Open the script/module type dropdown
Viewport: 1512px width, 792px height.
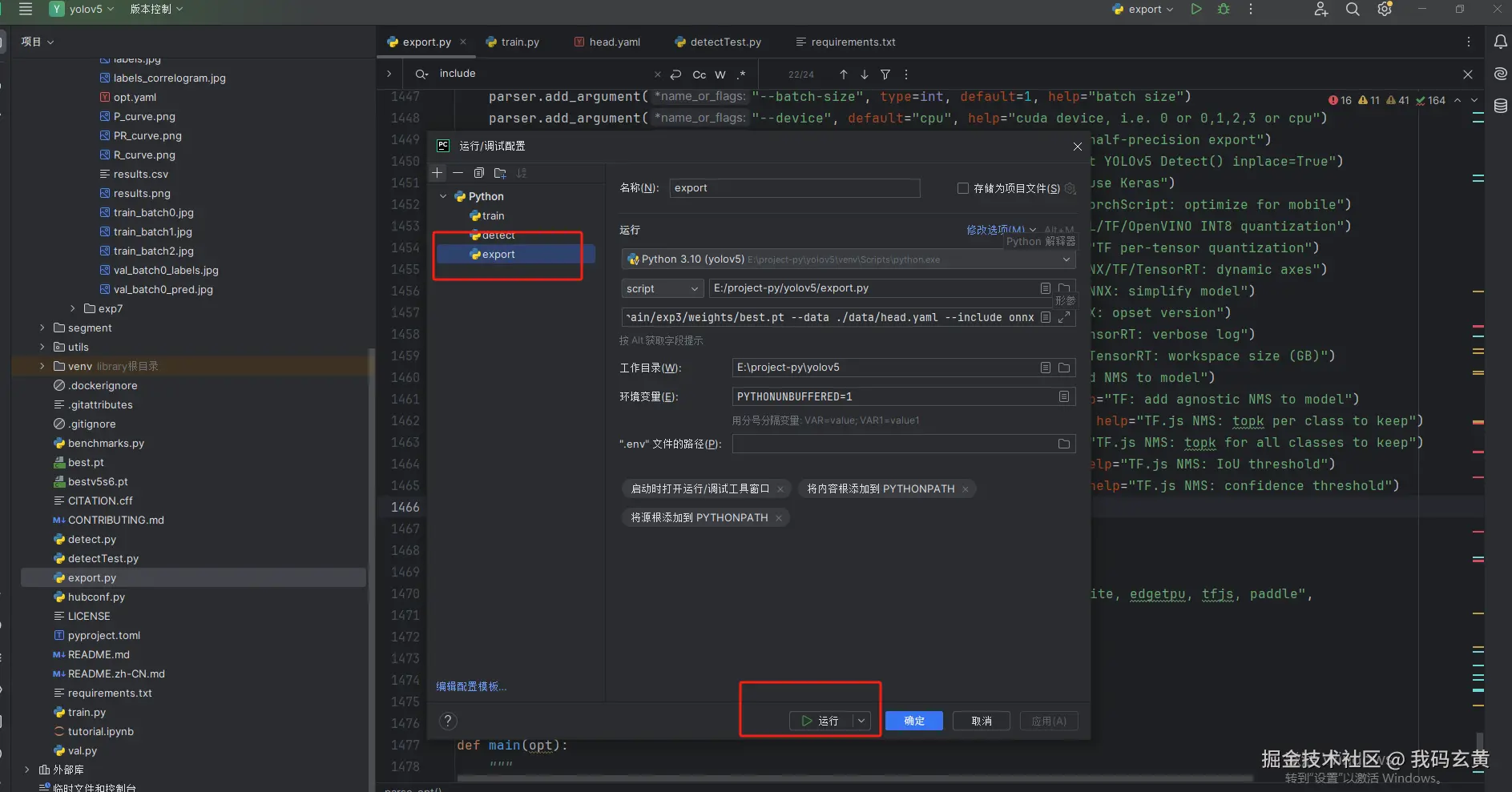(x=663, y=288)
